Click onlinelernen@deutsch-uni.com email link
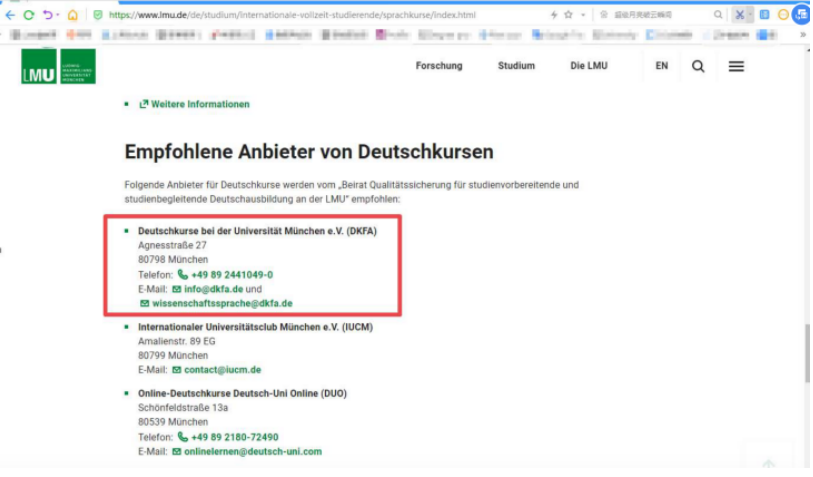Viewport: 813px width, 477px height. coord(247,452)
